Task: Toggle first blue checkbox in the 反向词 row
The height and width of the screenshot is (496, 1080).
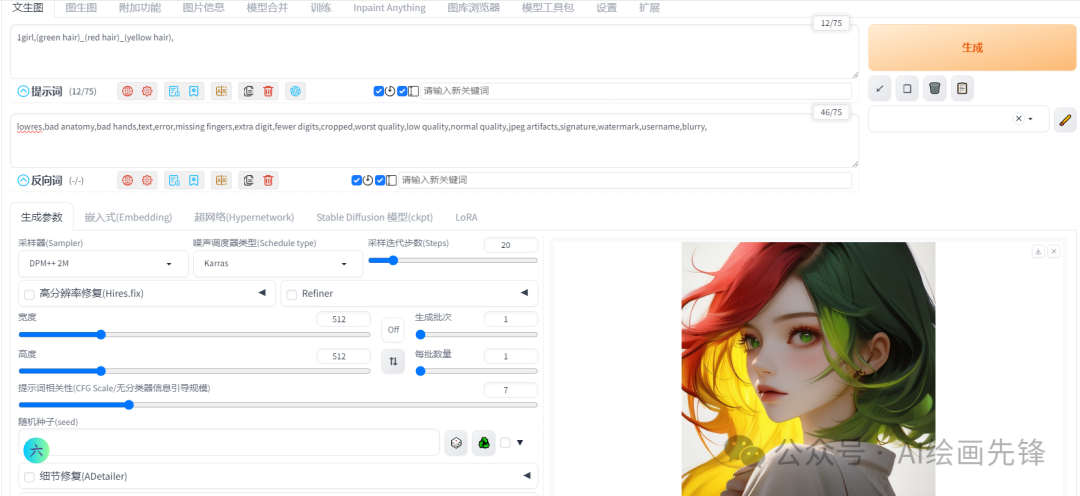Action: (x=357, y=180)
